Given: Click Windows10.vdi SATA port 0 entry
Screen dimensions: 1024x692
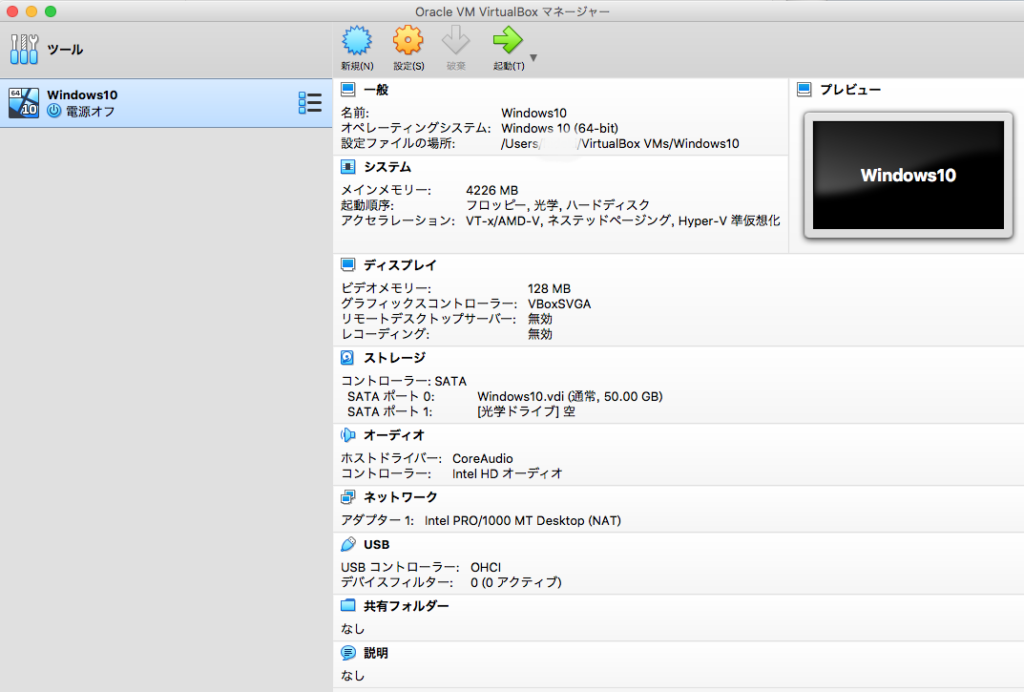Looking at the screenshot, I should 570,396.
